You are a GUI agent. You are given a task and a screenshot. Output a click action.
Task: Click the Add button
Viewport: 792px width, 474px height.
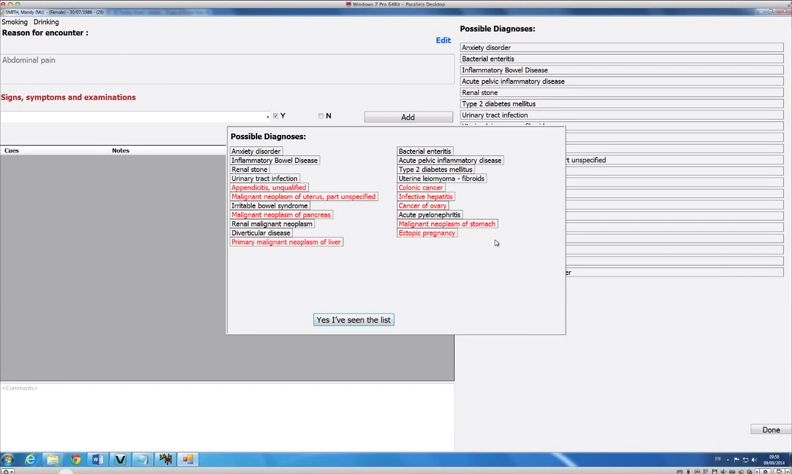[x=408, y=117]
